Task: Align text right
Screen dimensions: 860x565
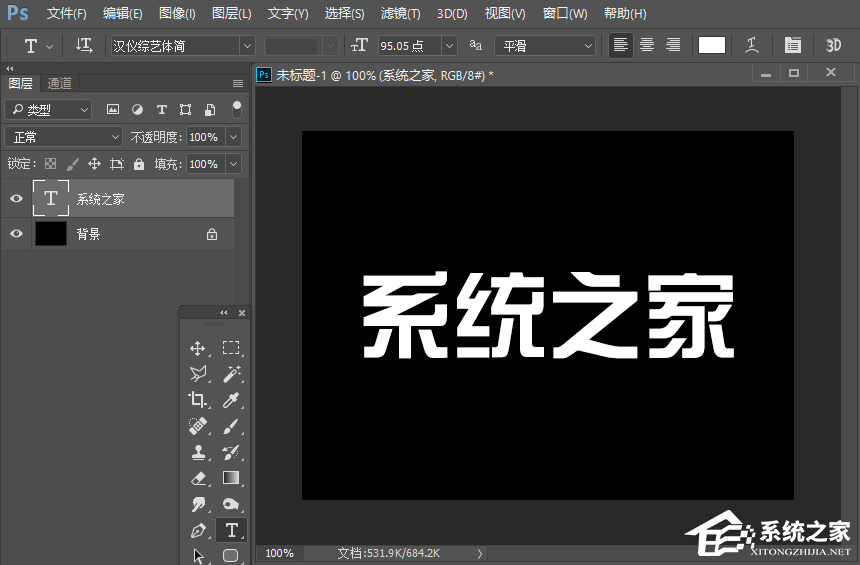Action: (673, 45)
